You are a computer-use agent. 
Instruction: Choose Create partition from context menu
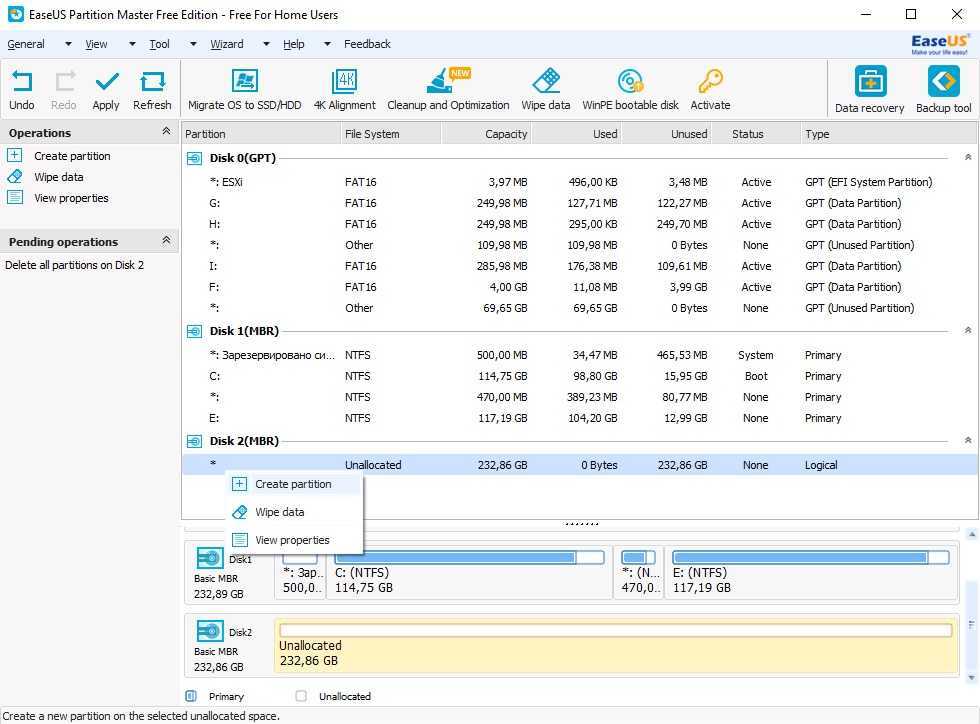point(293,484)
